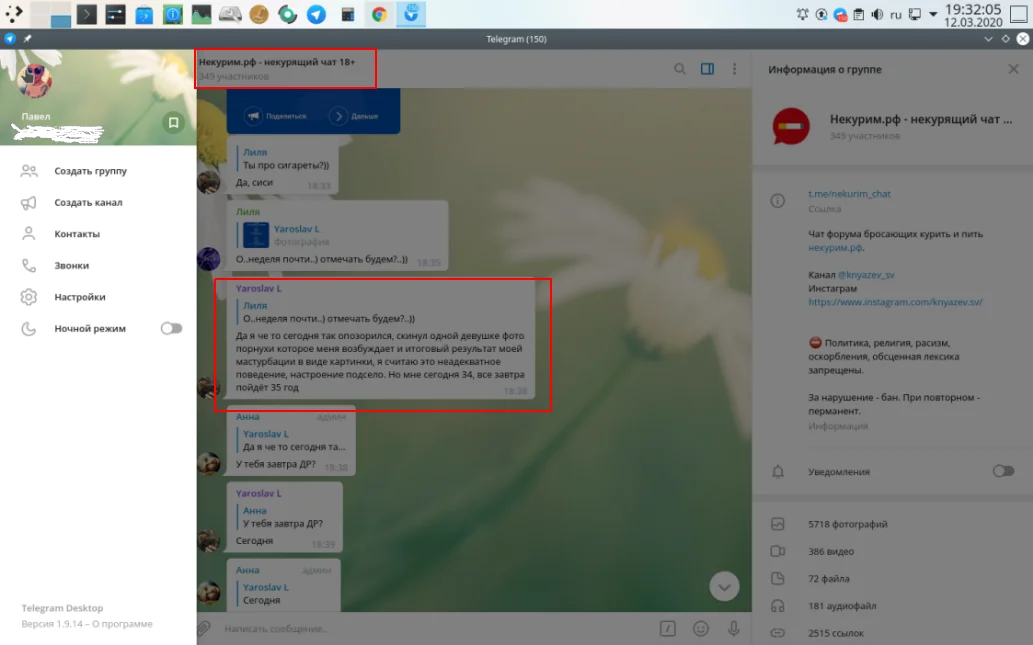Click headphones icon beside 181 аудиофайл
The height and width of the screenshot is (645, 1033).
[778, 605]
